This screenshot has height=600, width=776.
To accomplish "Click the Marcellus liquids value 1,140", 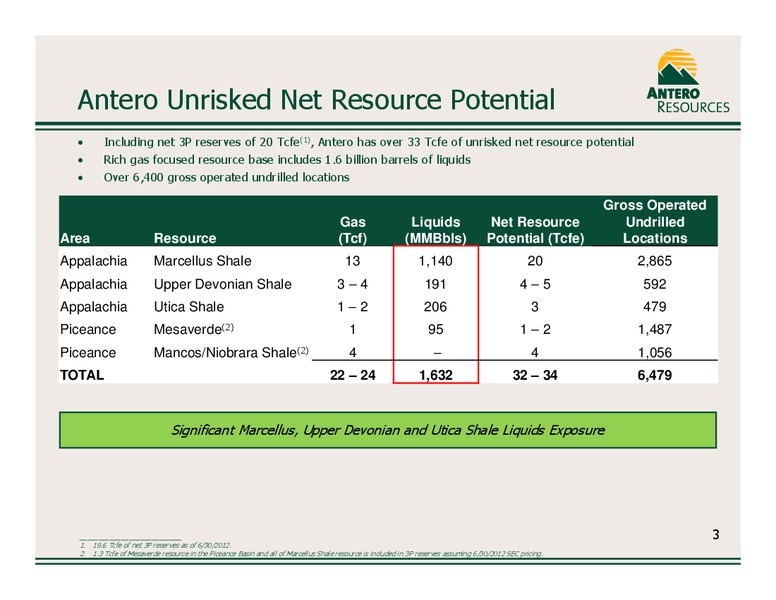I will click(x=436, y=261).
